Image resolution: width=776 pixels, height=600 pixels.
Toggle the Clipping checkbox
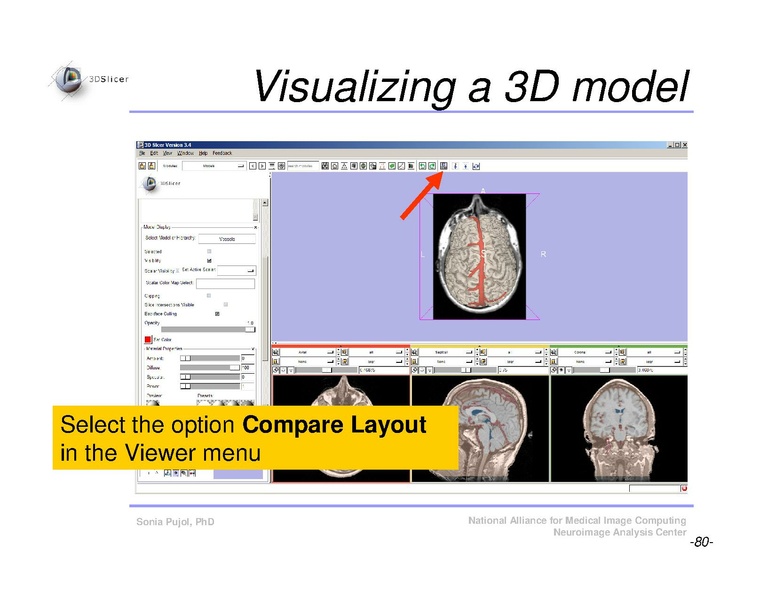[209, 296]
